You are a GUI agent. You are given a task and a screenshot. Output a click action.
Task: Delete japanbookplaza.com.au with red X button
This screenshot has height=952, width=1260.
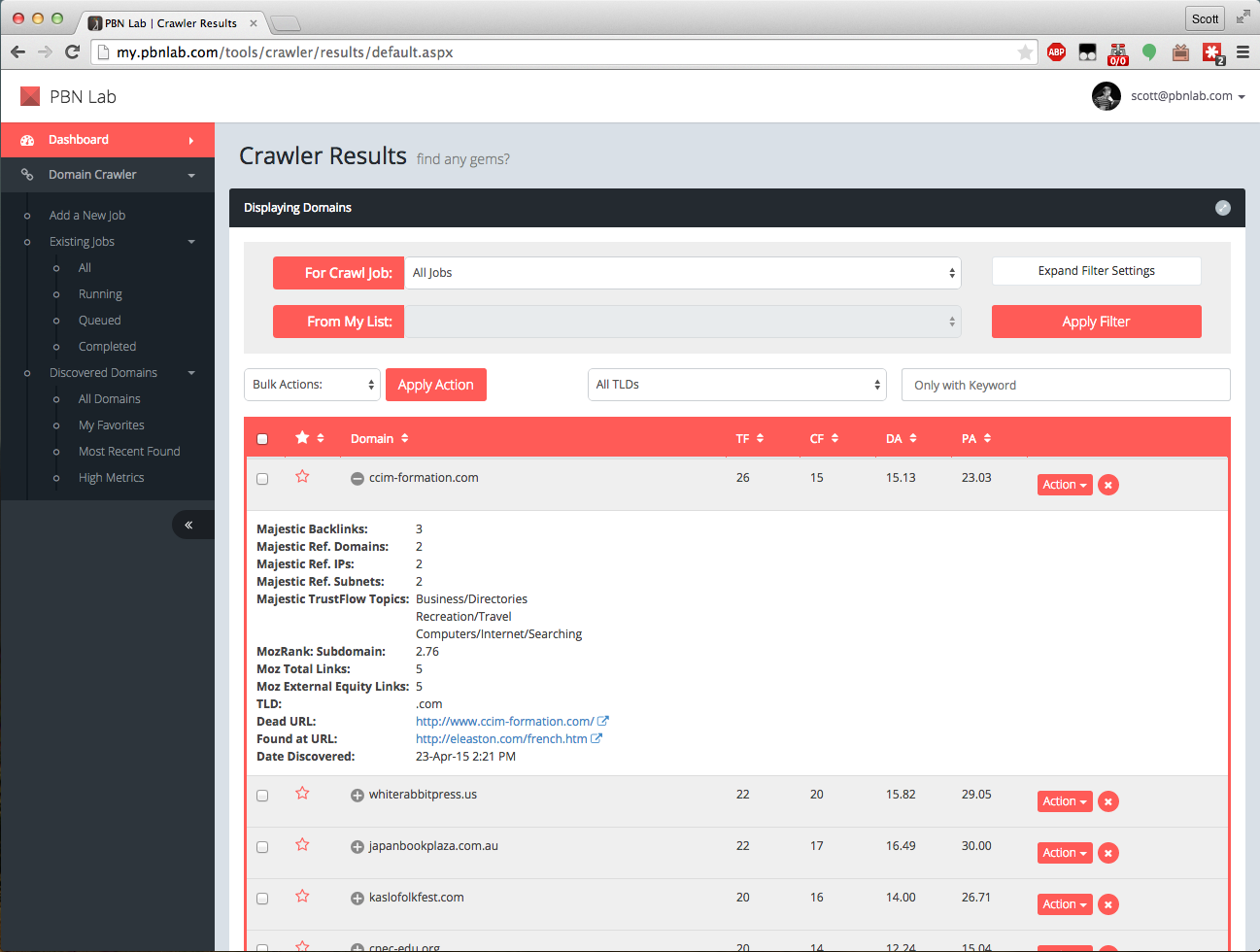click(x=1108, y=853)
